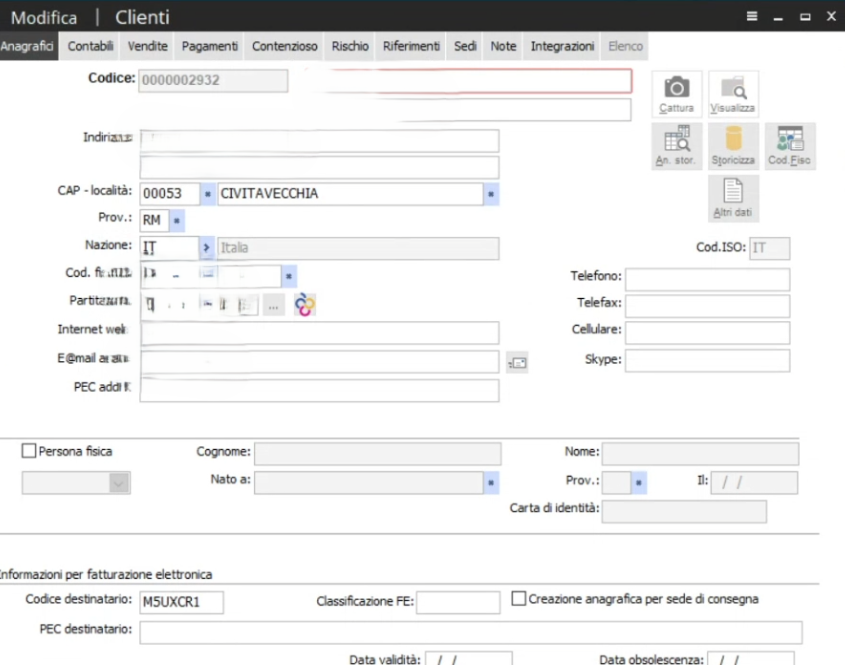Click the email send icon beside E@mail field
Viewport: 845px width, 665px height.
click(517, 363)
